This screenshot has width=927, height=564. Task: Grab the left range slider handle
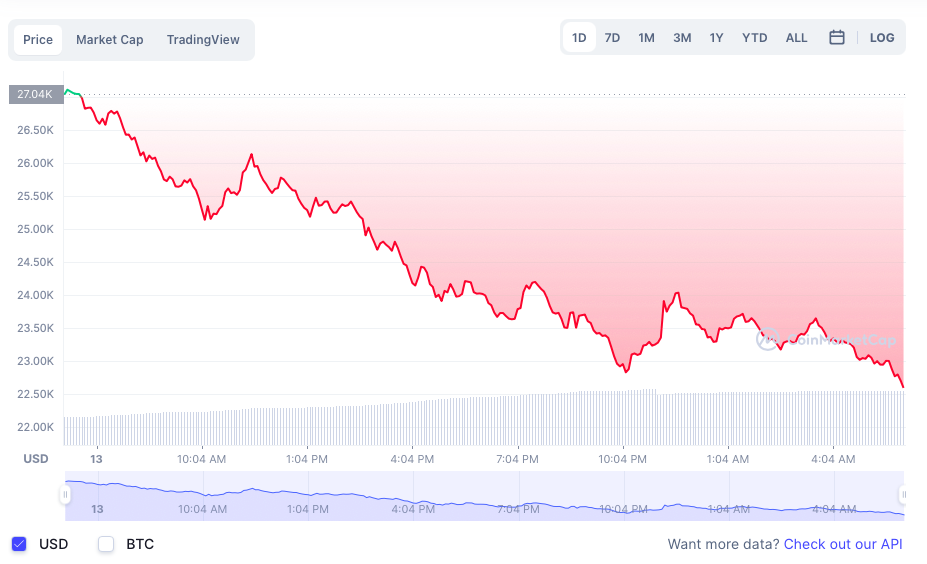(65, 495)
